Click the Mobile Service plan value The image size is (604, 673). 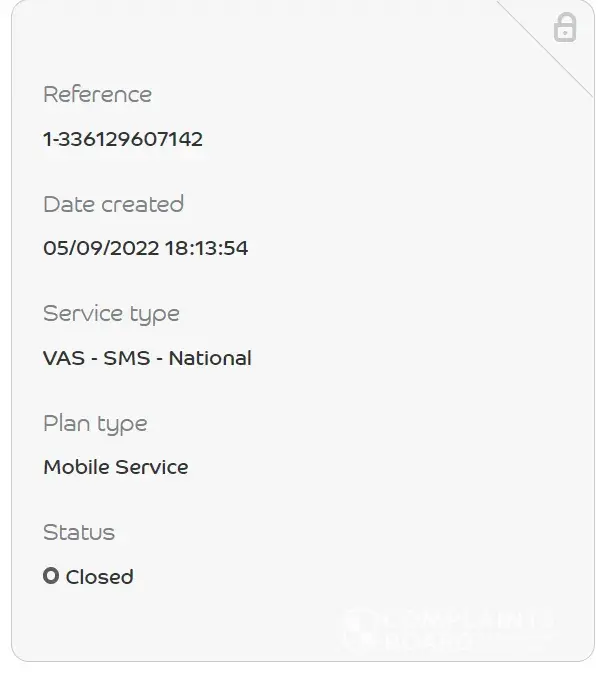coord(115,467)
